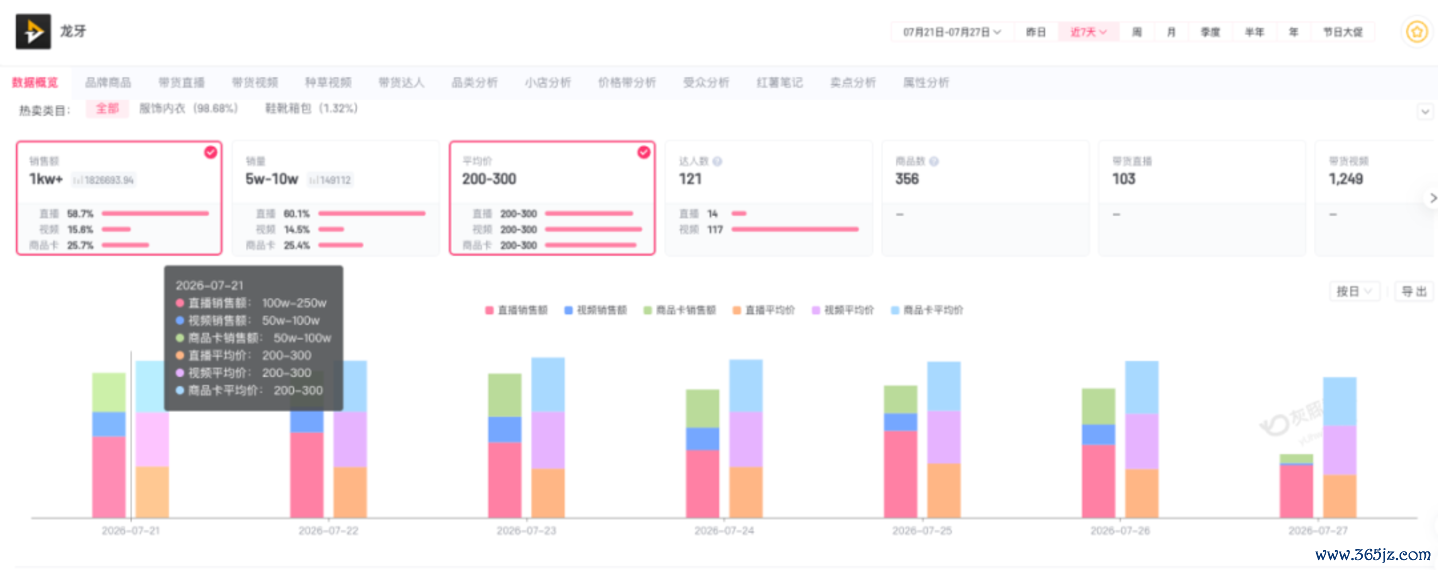Switch to the 数据概览 tab
Viewport: 1438px width, 570px height.
pyautogui.click(x=35, y=82)
